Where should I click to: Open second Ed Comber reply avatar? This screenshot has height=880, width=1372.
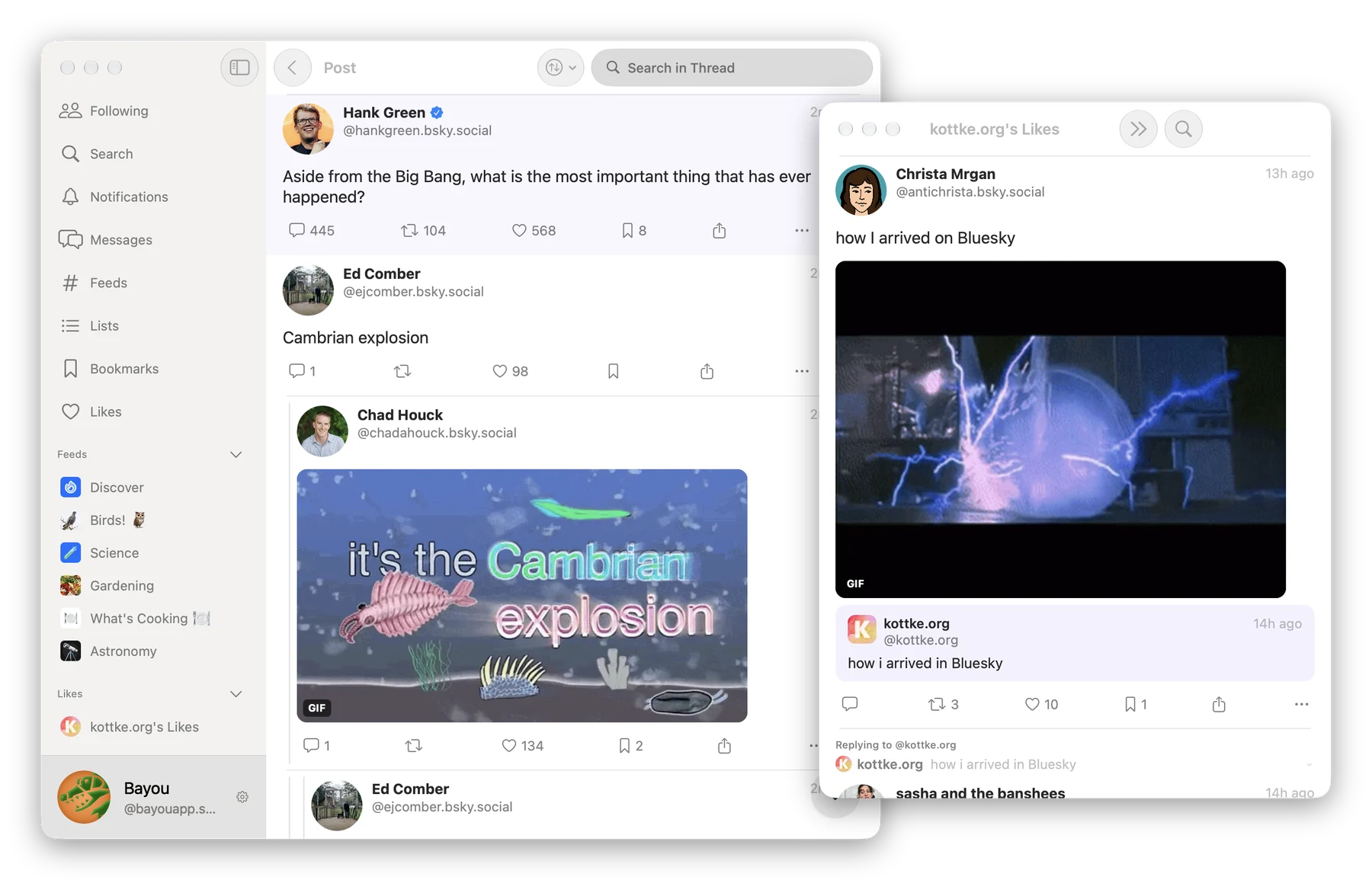click(x=337, y=805)
